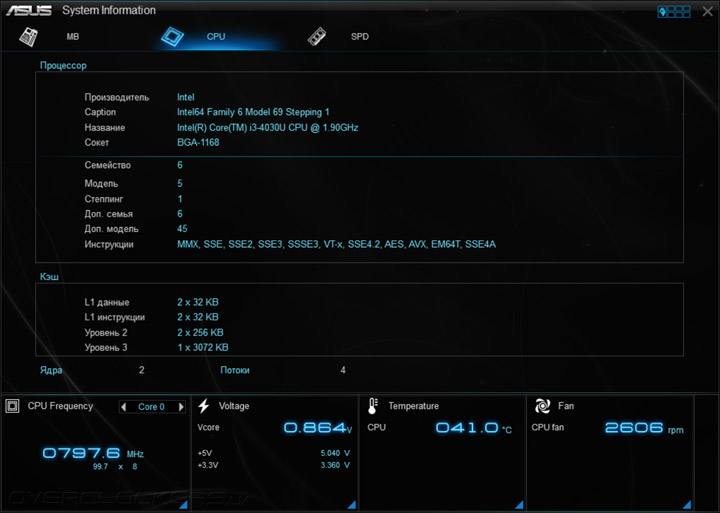The height and width of the screenshot is (513, 720).
Task: Expand Voltage panel corner triangle
Action: [352, 505]
